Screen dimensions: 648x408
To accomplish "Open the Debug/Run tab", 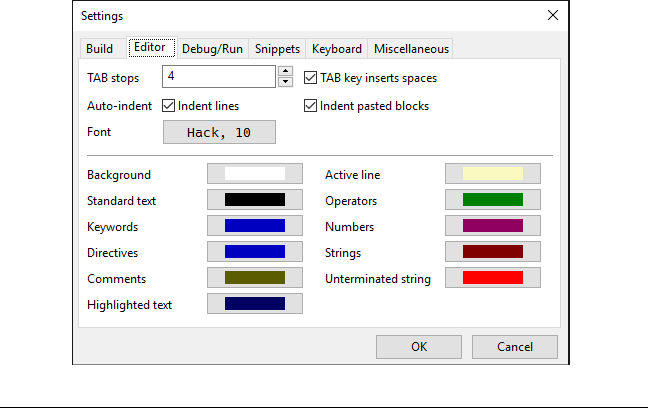I will point(212,49).
